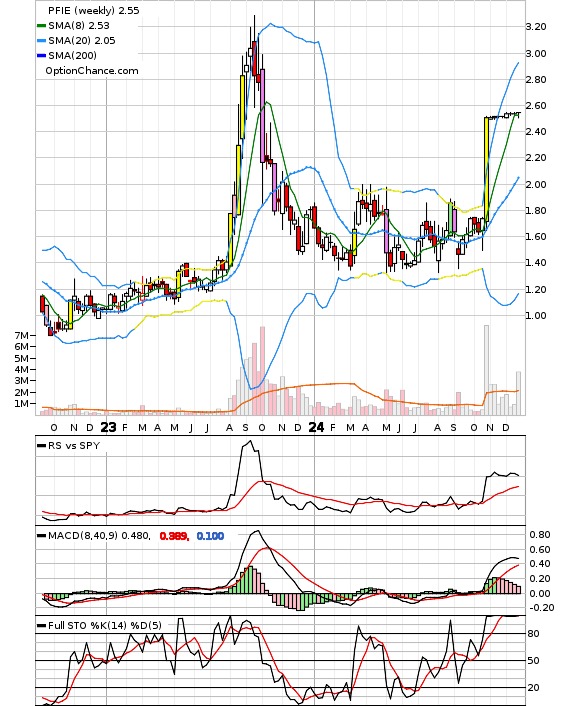Click the tall yellow candle in November 2024
566x706 pixels.
pos(486,169)
